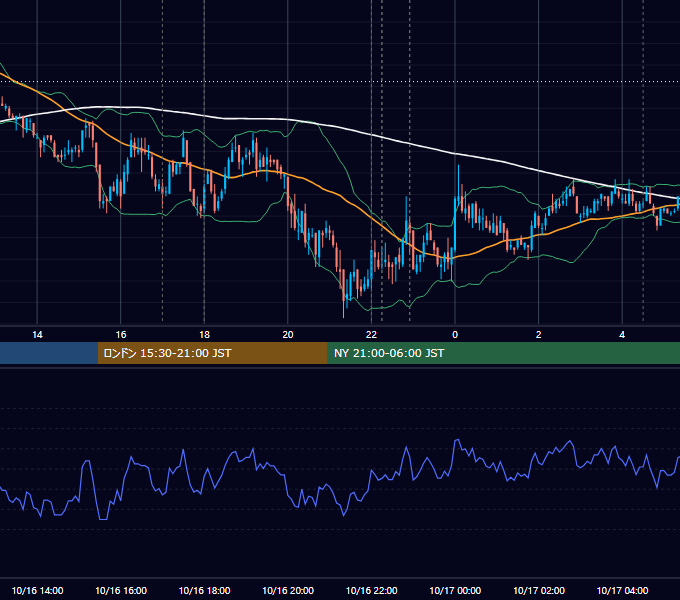Click the 10/16 14:00 time label
The width and height of the screenshot is (680, 600).
click(x=37, y=590)
